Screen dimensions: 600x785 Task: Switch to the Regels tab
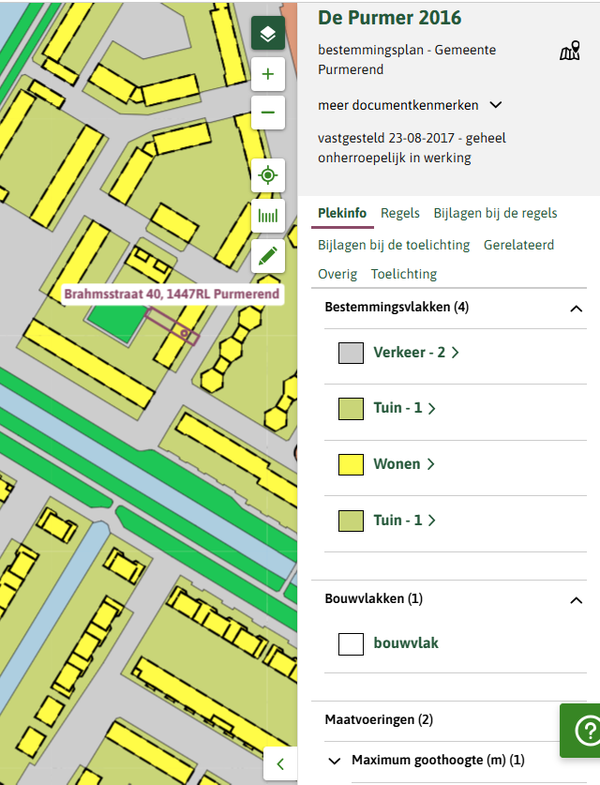[x=400, y=213]
